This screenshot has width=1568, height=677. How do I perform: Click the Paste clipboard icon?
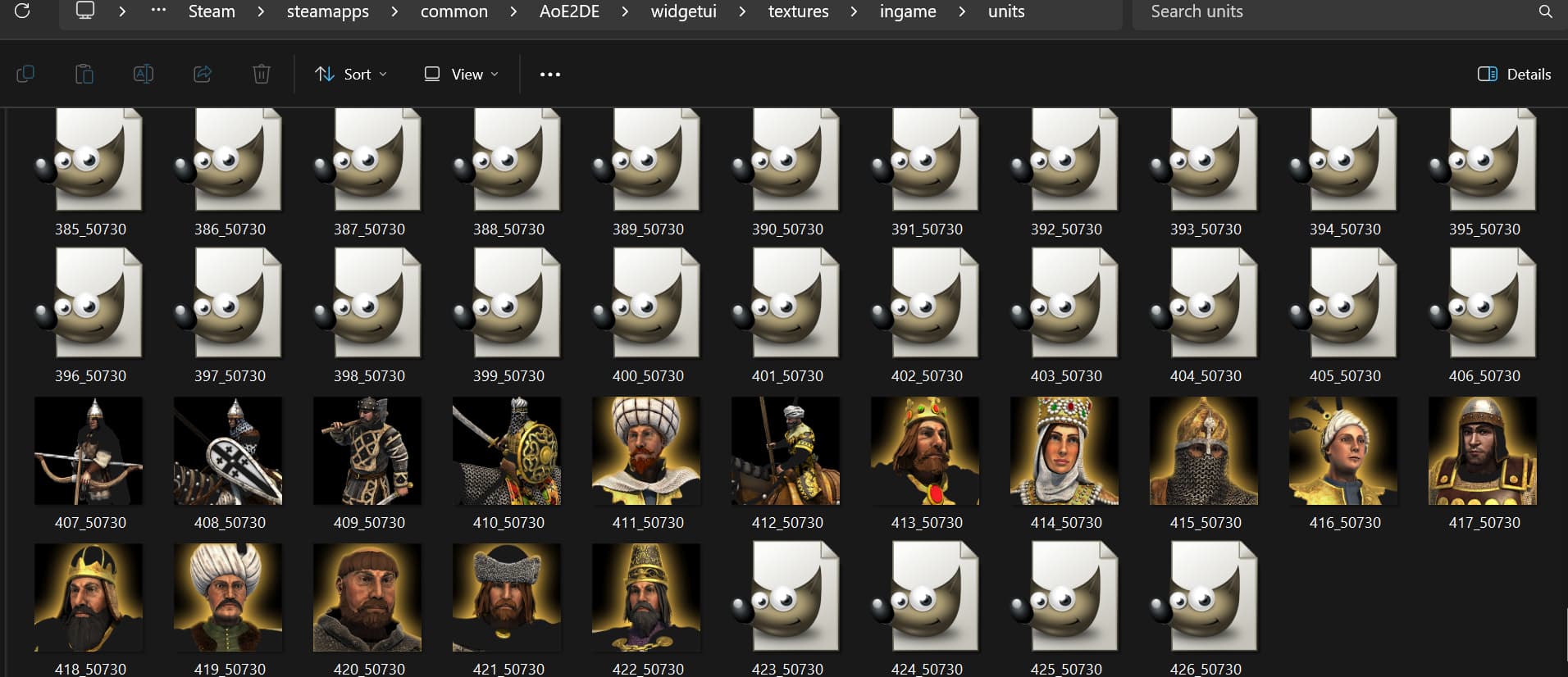[x=84, y=74]
